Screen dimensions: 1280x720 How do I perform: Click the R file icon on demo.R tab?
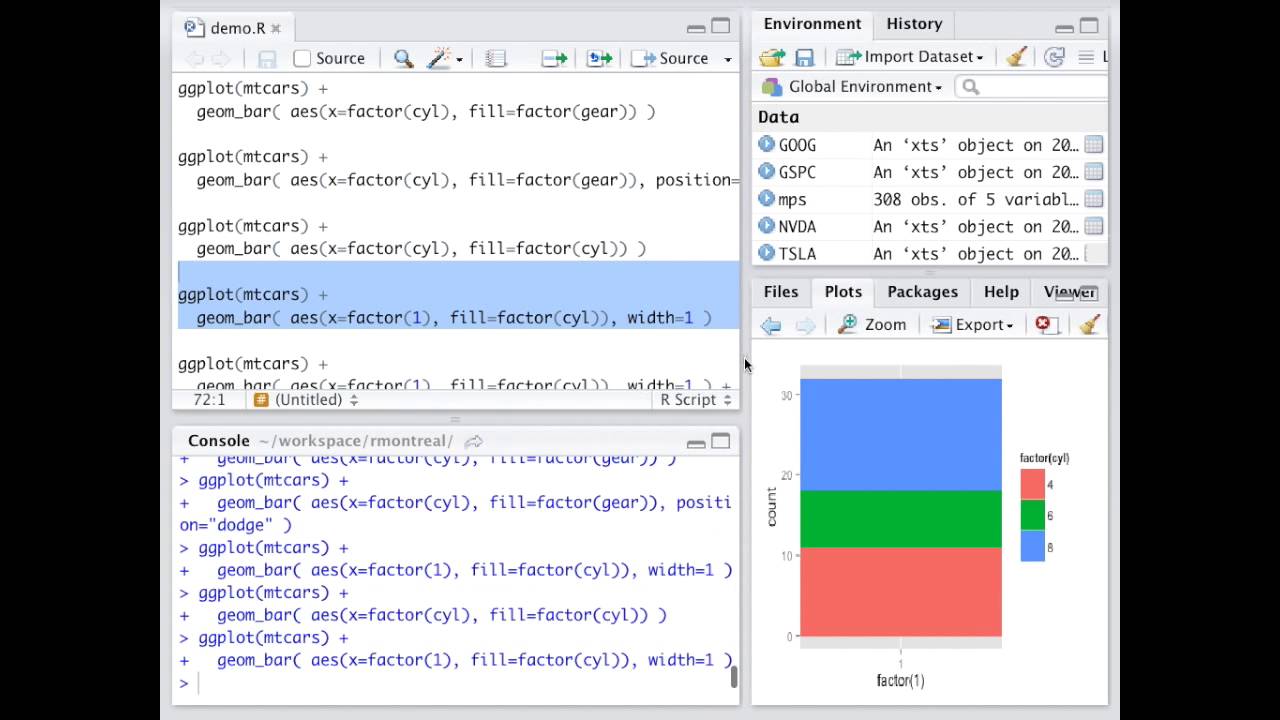click(x=194, y=28)
